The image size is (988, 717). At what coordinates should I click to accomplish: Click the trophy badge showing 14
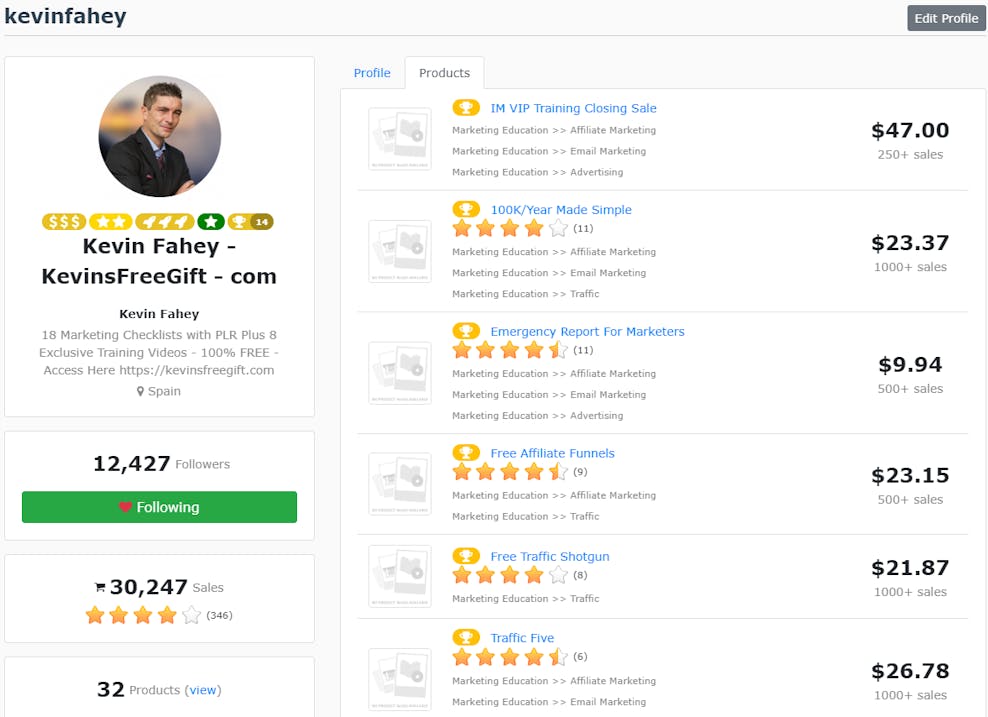click(x=250, y=222)
